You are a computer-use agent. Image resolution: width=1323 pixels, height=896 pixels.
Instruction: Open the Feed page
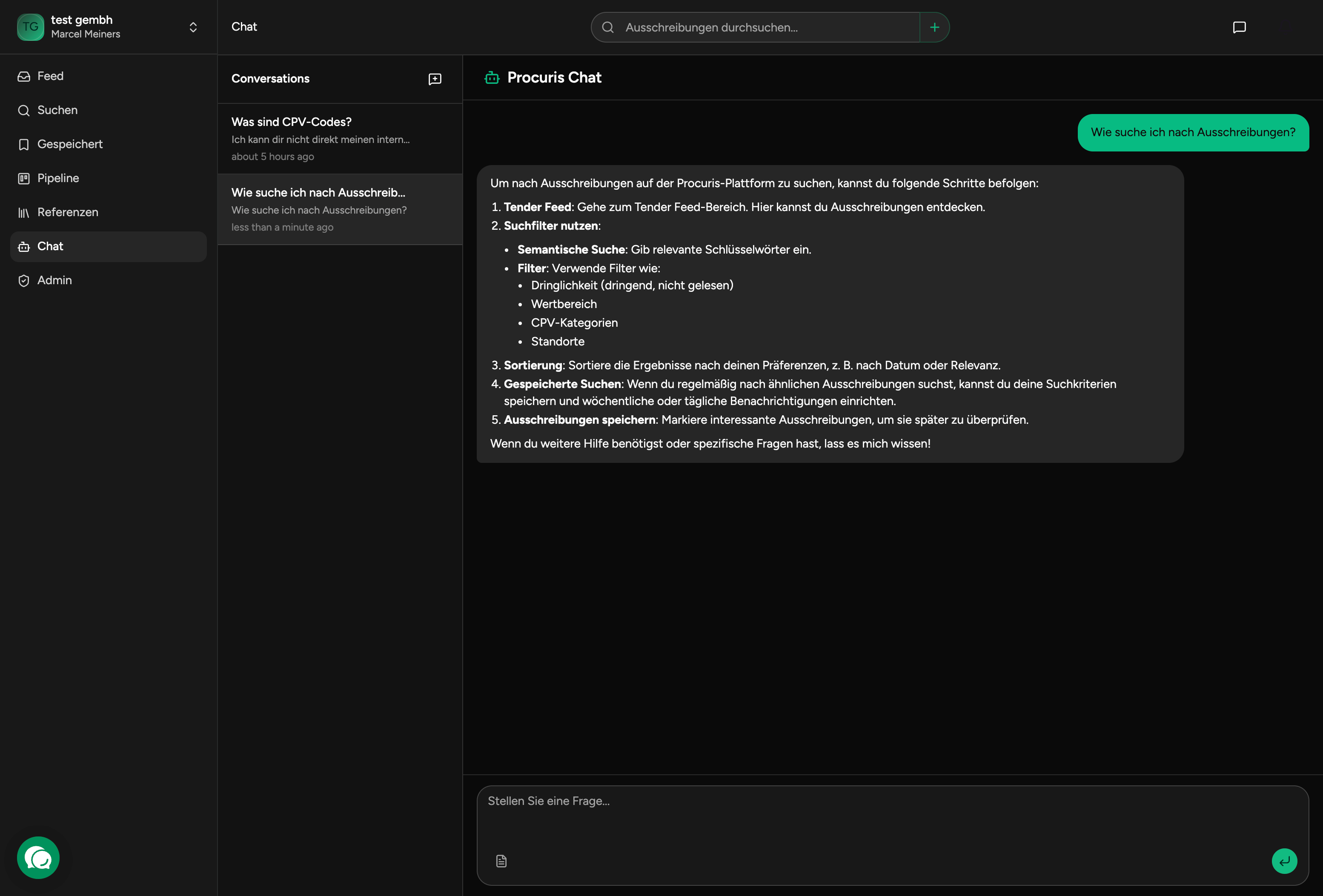[50, 76]
